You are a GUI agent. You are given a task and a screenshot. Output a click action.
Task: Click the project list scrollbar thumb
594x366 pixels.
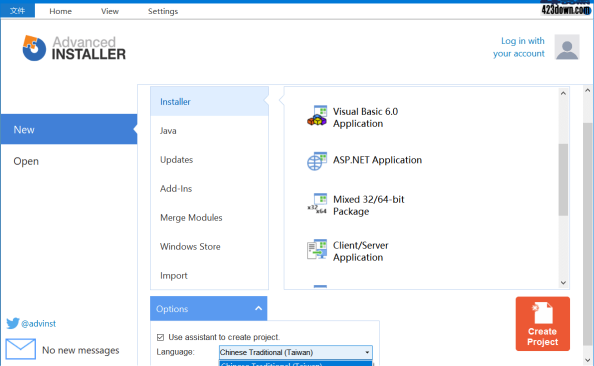pyautogui.click(x=563, y=180)
